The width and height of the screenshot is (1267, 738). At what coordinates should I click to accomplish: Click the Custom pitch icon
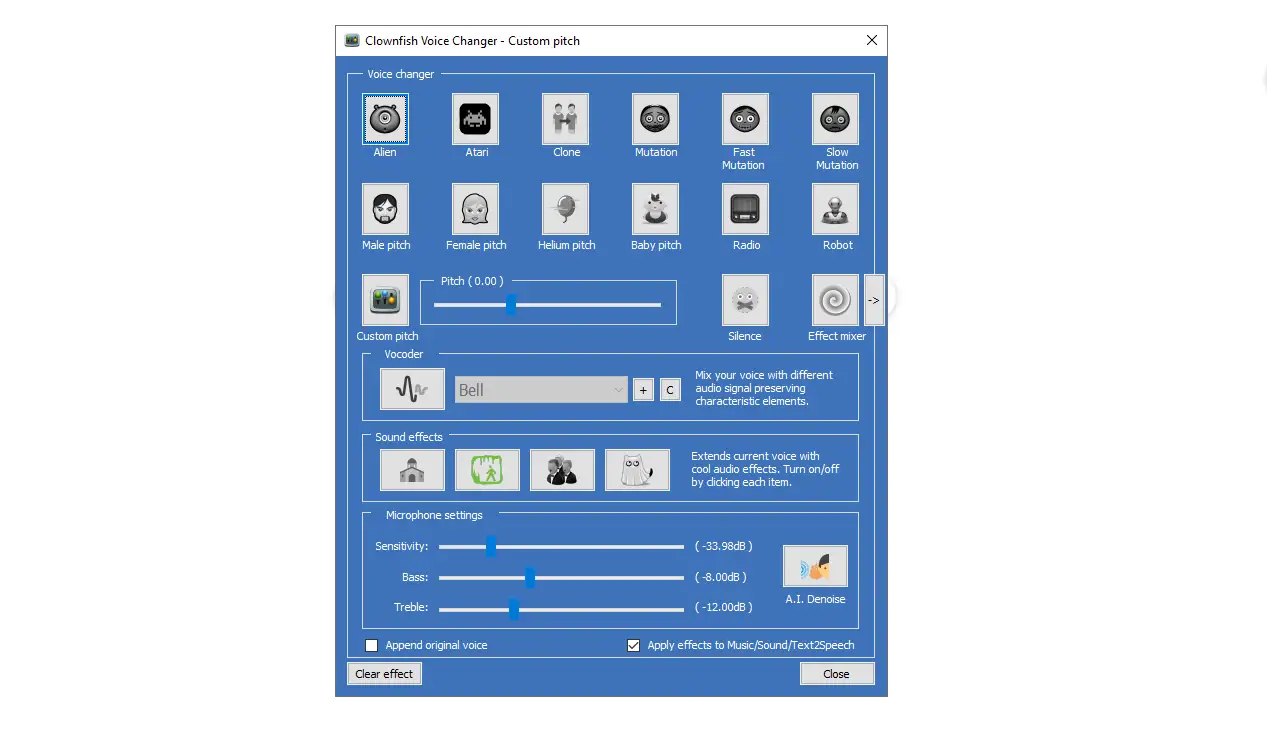point(385,300)
